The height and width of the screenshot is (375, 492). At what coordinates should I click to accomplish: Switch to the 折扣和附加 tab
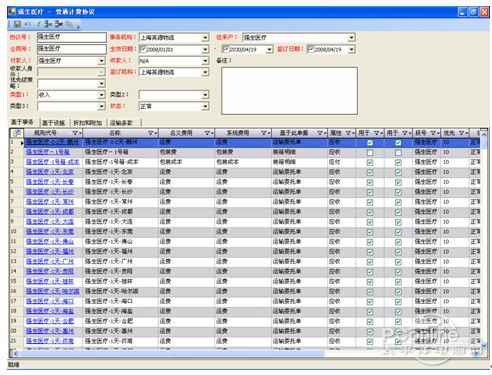[x=88, y=123]
